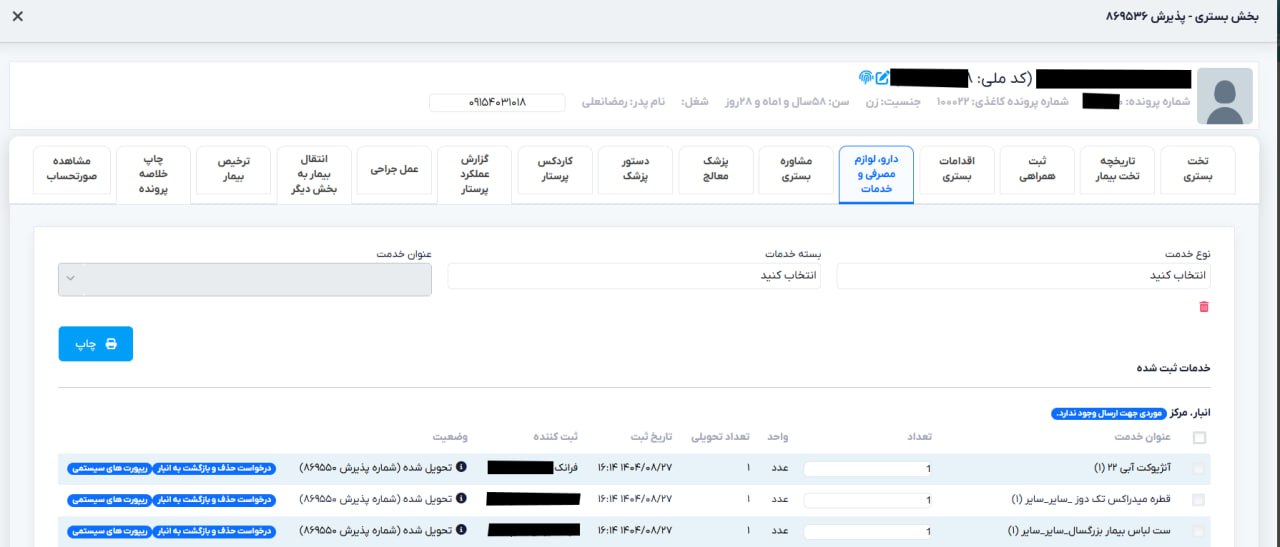This screenshot has width=1280, height=547.
Task: Click the edit pencil icon beside patient name
Action: click(x=882, y=77)
